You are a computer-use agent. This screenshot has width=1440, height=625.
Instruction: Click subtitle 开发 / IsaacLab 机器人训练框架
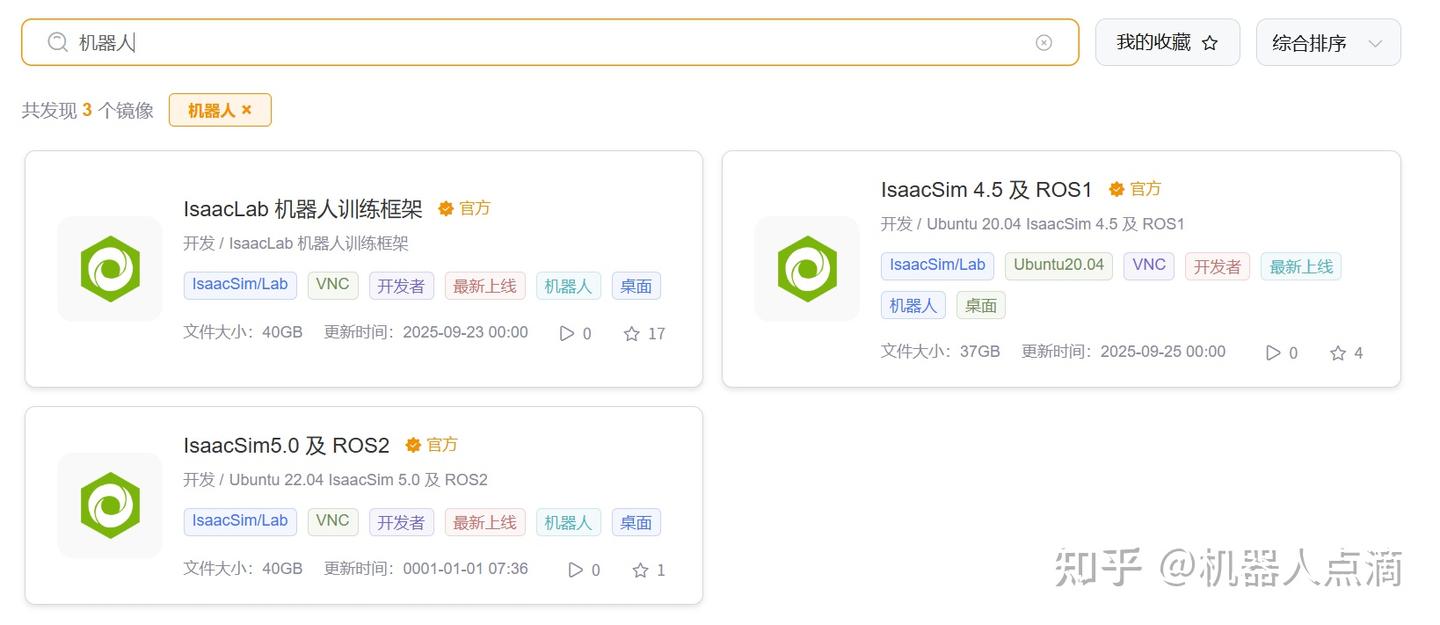(296, 244)
